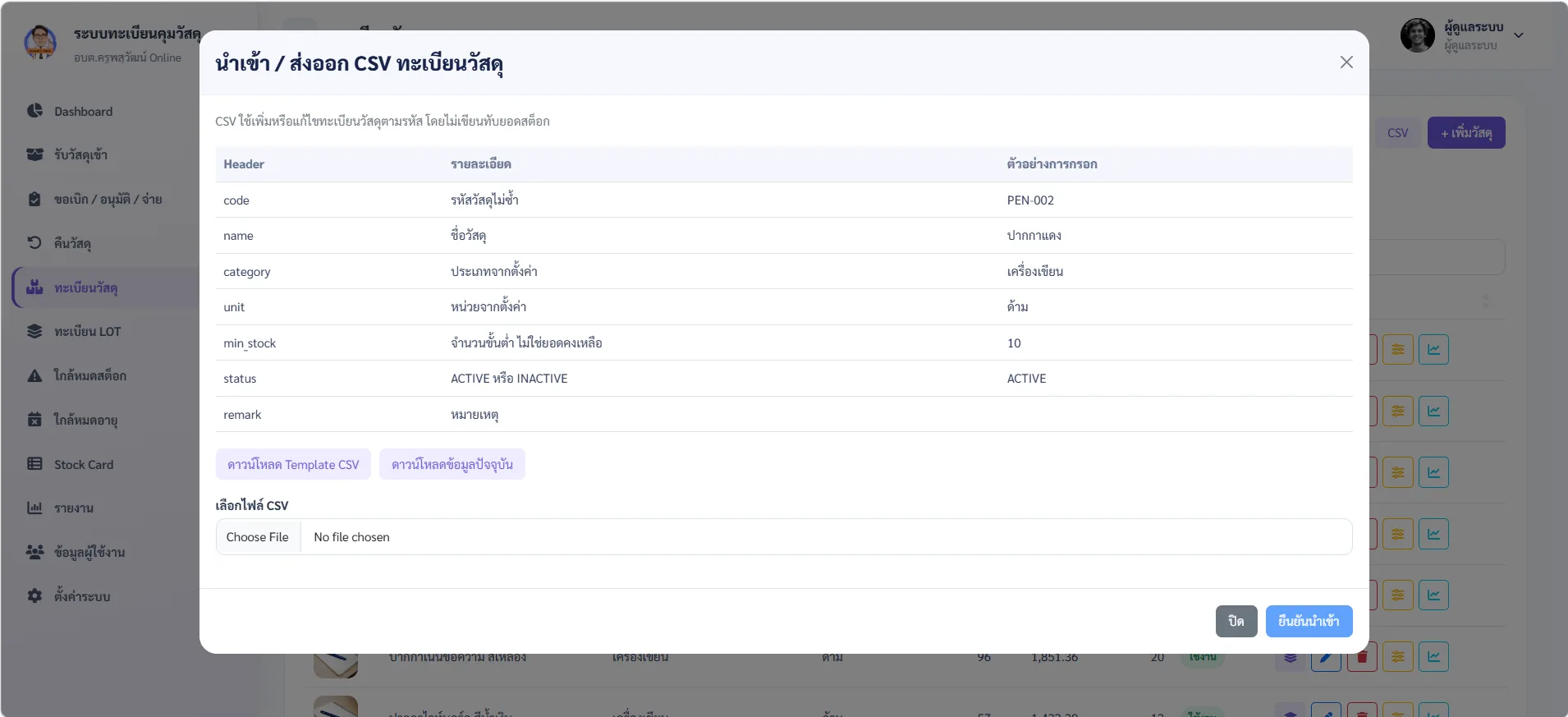Screen dimensions: 1568x717
Task: Click ดาวน์โหลดข้อมูลปัจจุบัน button
Action: [x=452, y=464]
